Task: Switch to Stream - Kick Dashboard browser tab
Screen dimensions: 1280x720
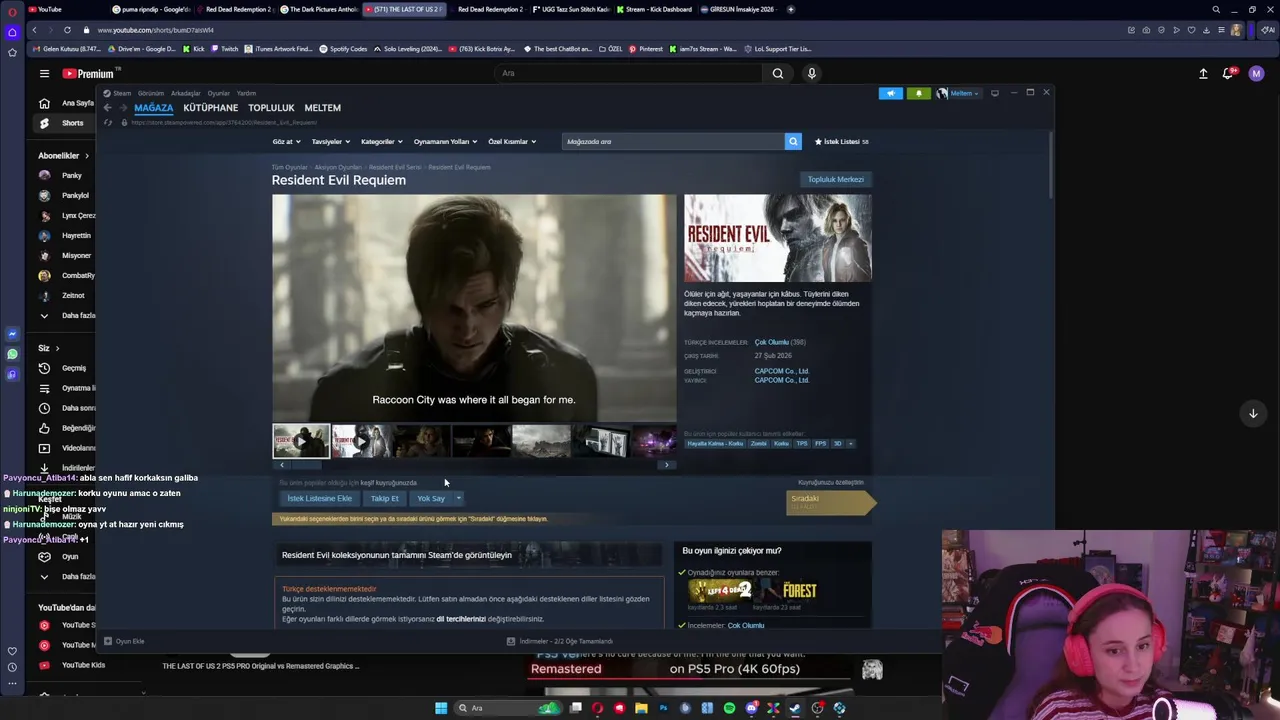Action: 653,9
